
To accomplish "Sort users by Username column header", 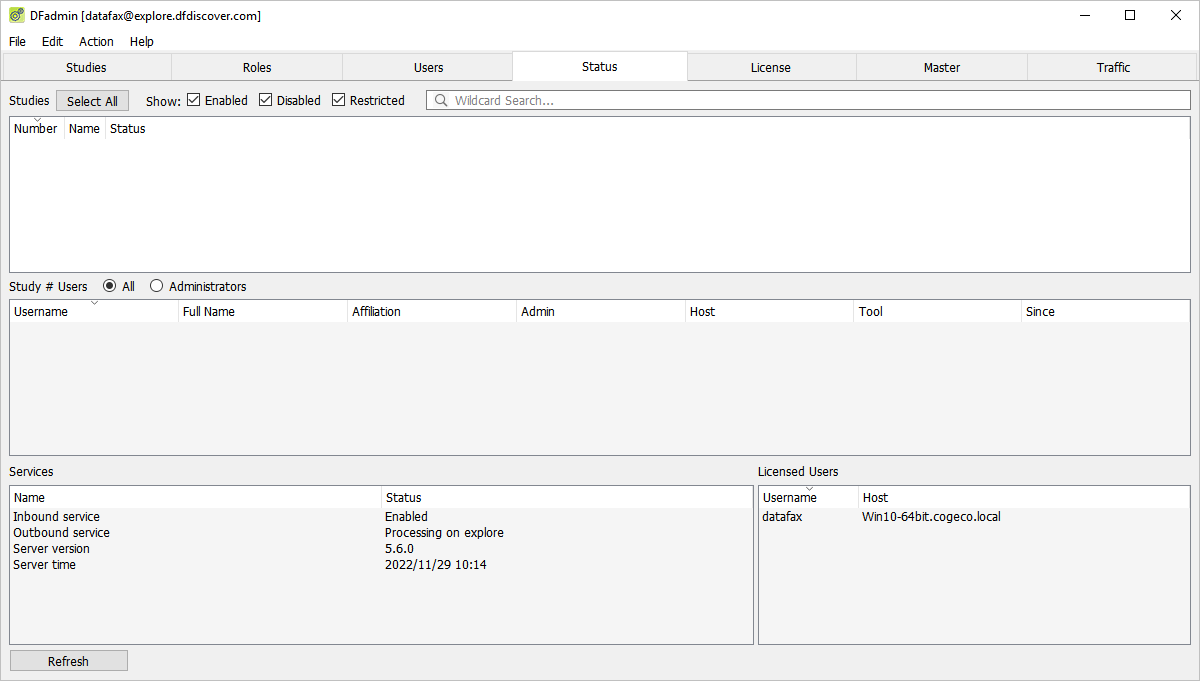I will coord(94,311).
